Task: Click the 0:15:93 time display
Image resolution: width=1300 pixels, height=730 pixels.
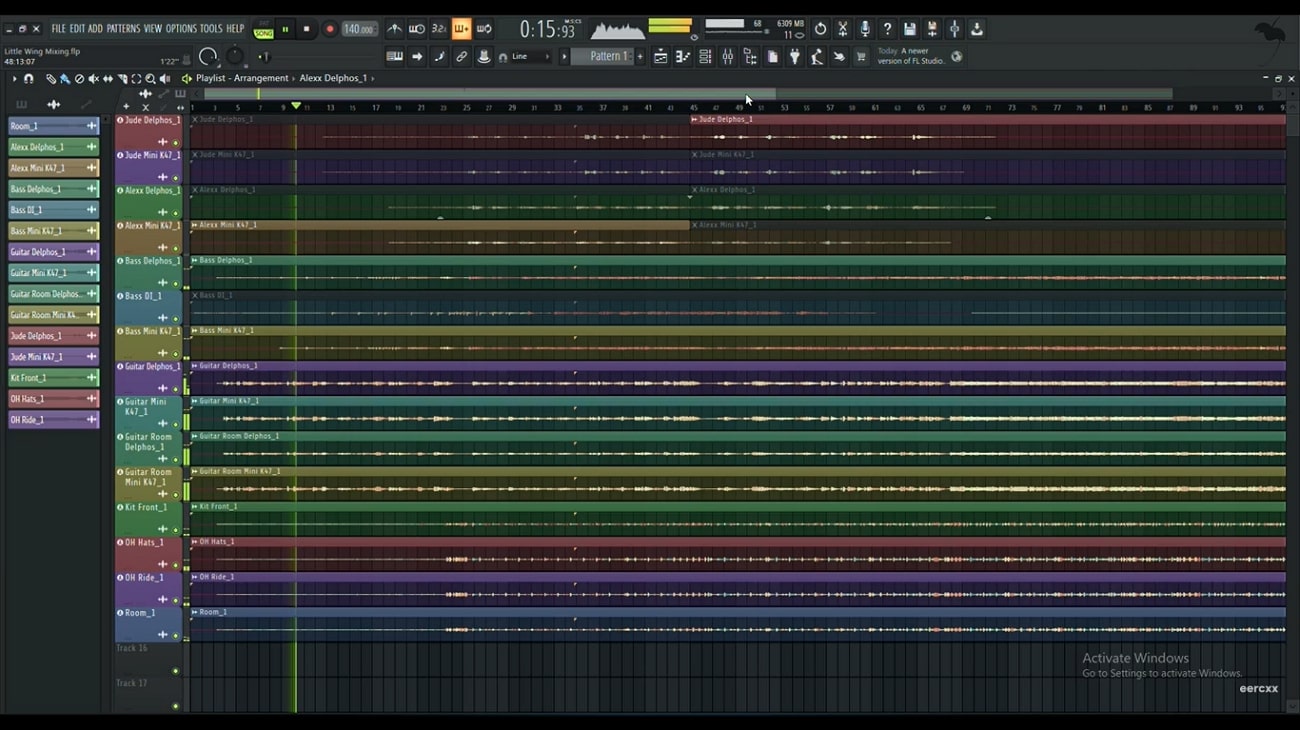Action: (x=549, y=30)
